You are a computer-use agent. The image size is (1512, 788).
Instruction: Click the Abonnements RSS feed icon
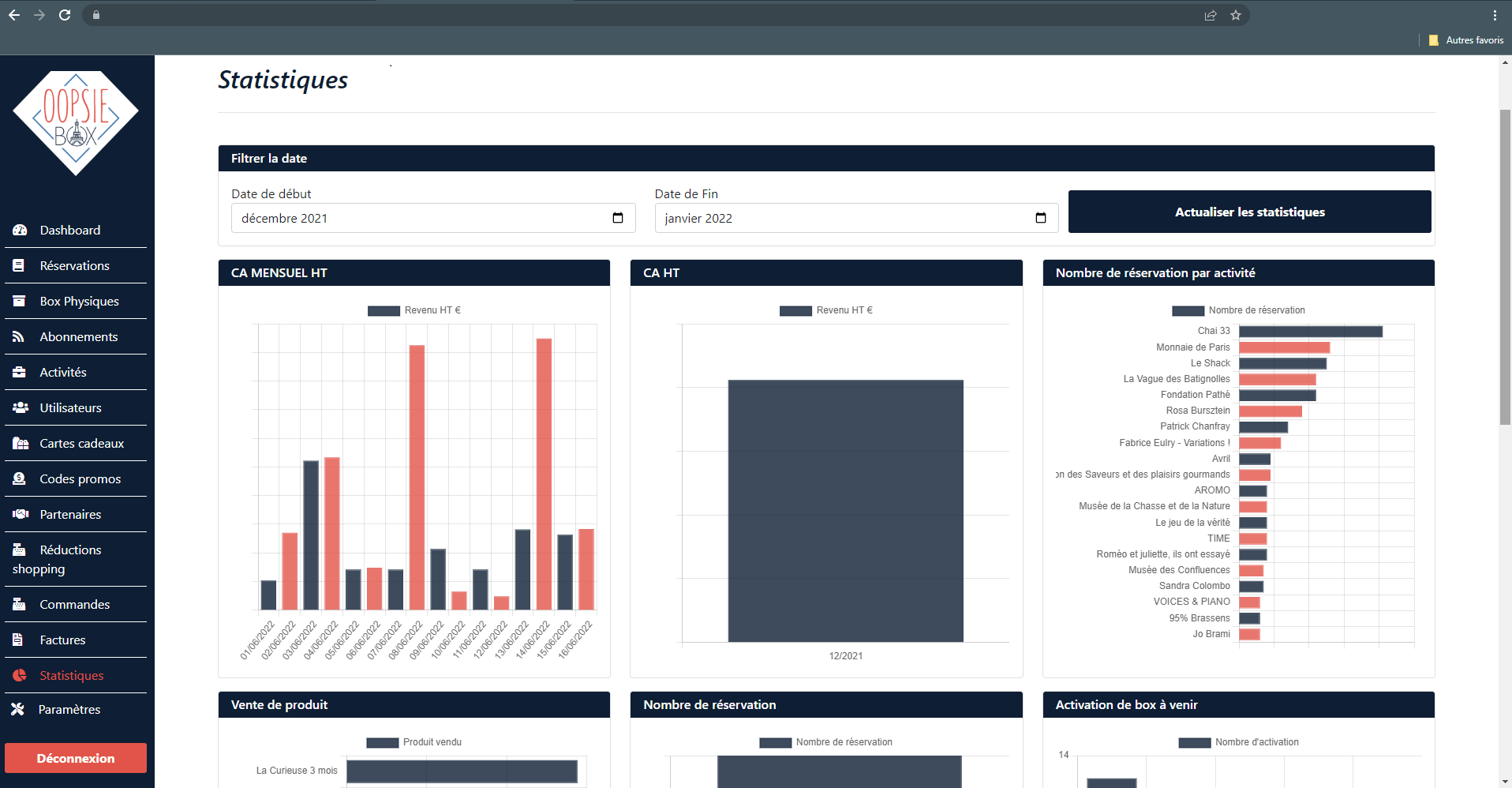19,337
